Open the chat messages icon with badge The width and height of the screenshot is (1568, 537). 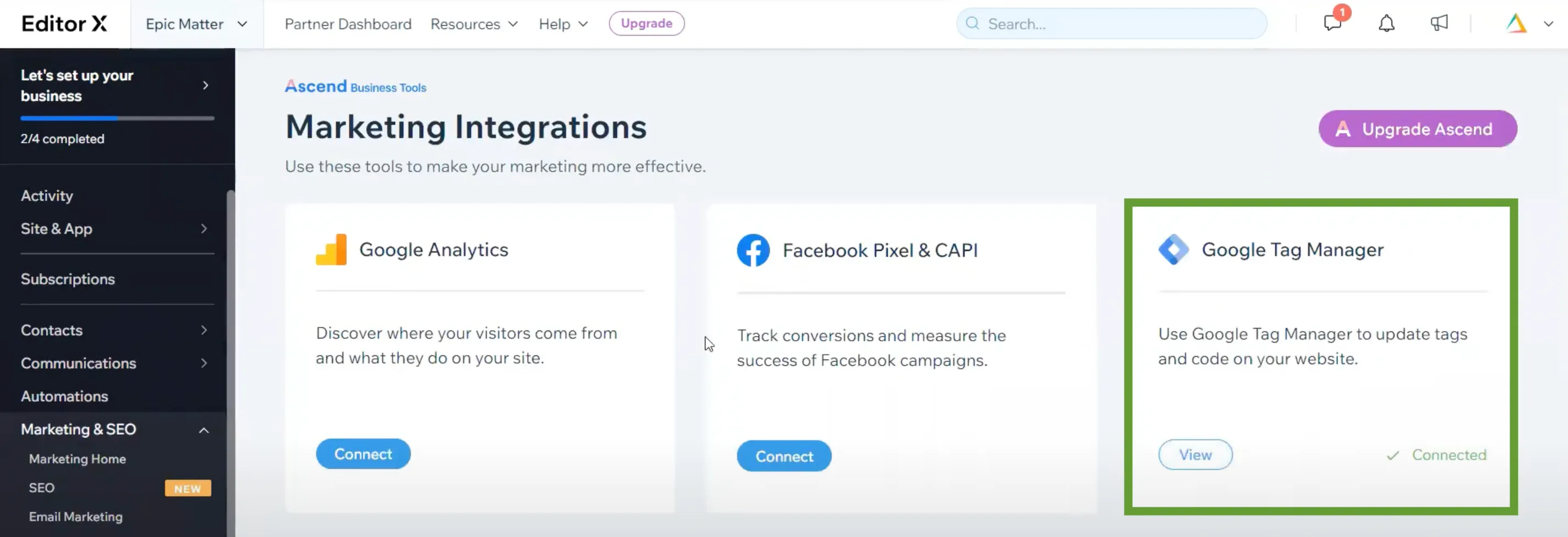[1333, 22]
